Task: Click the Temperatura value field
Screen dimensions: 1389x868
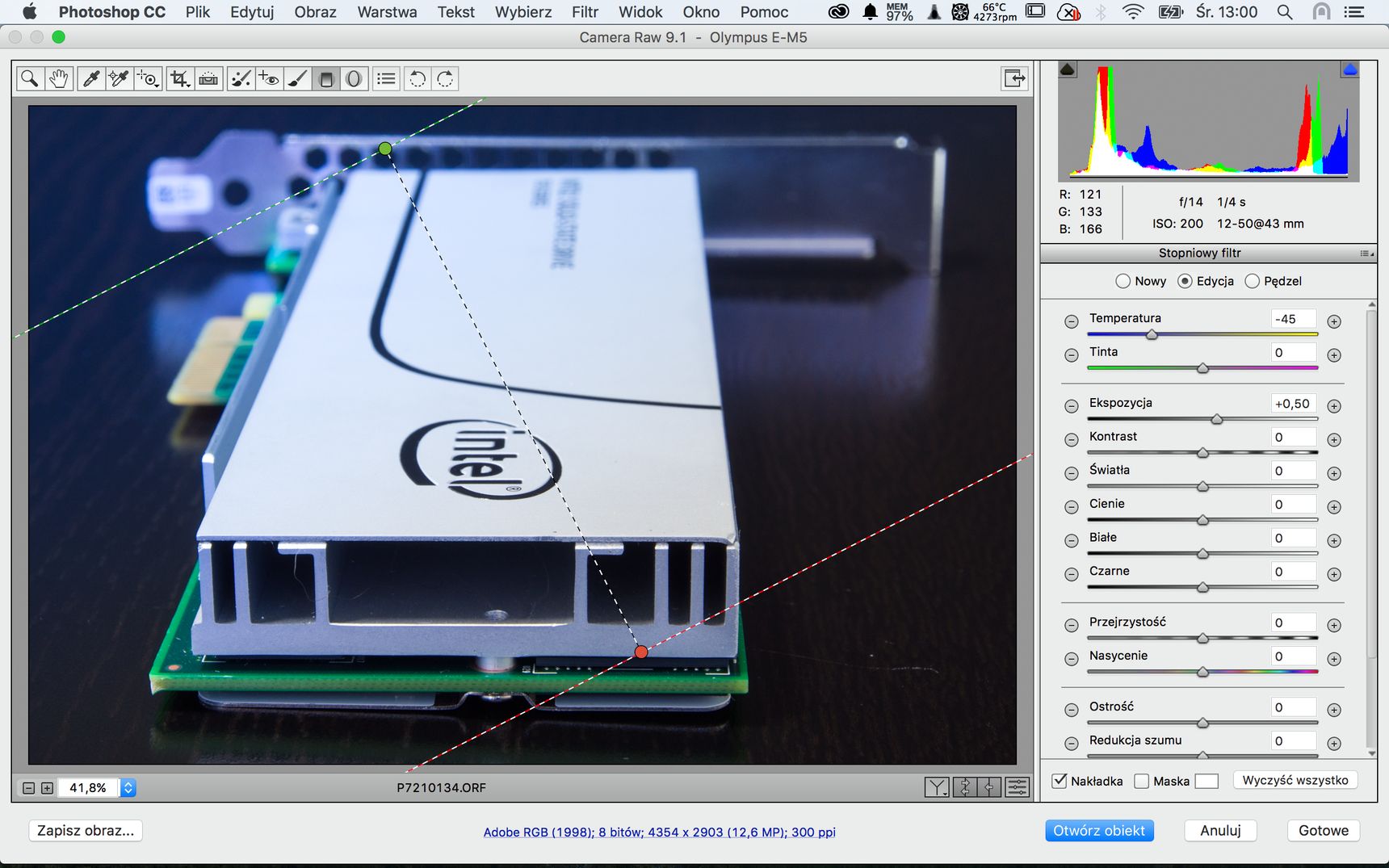Action: pyautogui.click(x=1293, y=319)
